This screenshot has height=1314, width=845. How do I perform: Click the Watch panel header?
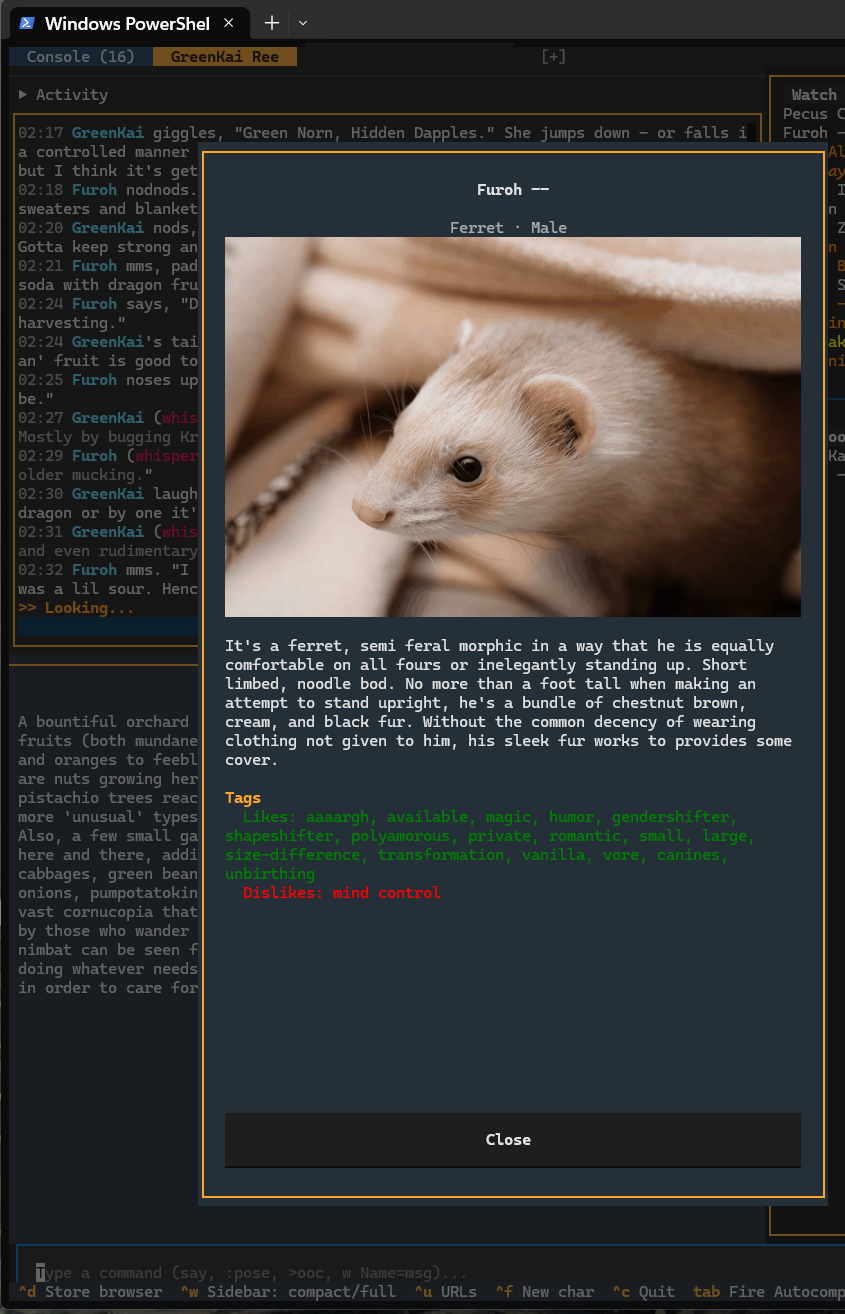(x=813, y=95)
